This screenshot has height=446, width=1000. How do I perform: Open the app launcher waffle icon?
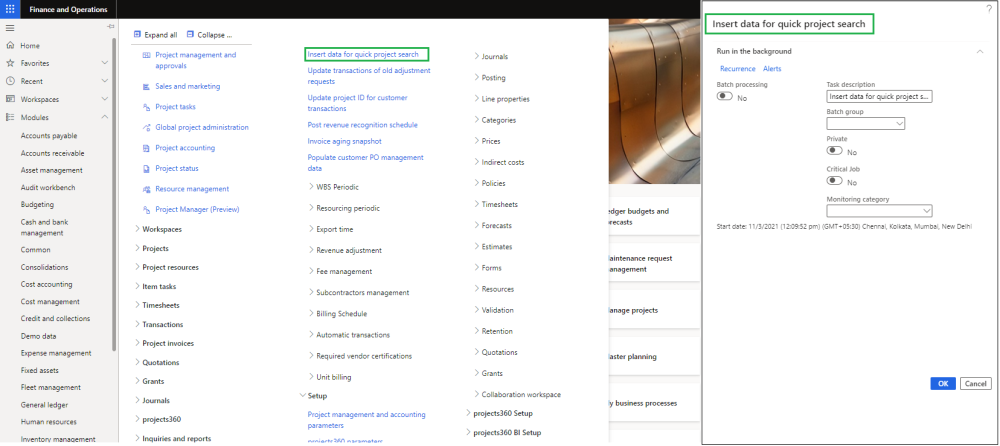coord(10,9)
